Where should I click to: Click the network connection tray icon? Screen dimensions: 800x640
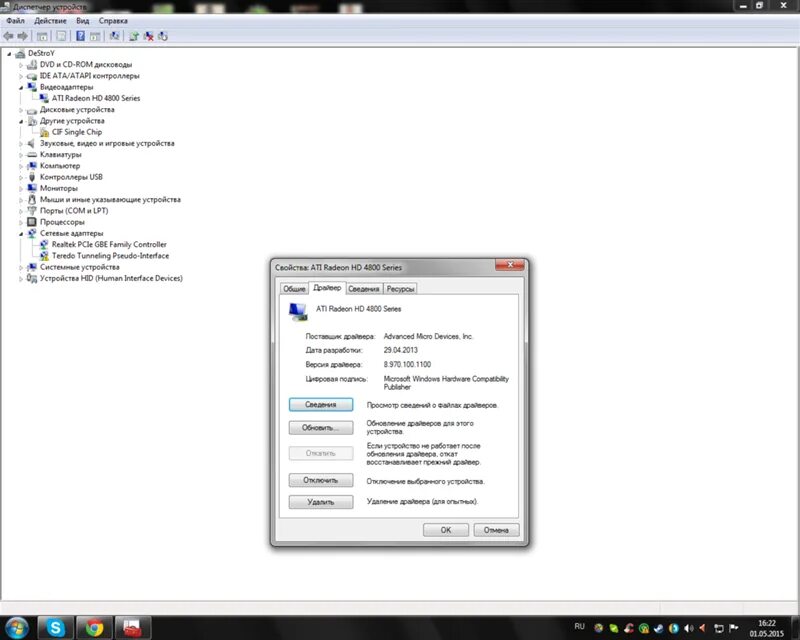click(x=719, y=628)
